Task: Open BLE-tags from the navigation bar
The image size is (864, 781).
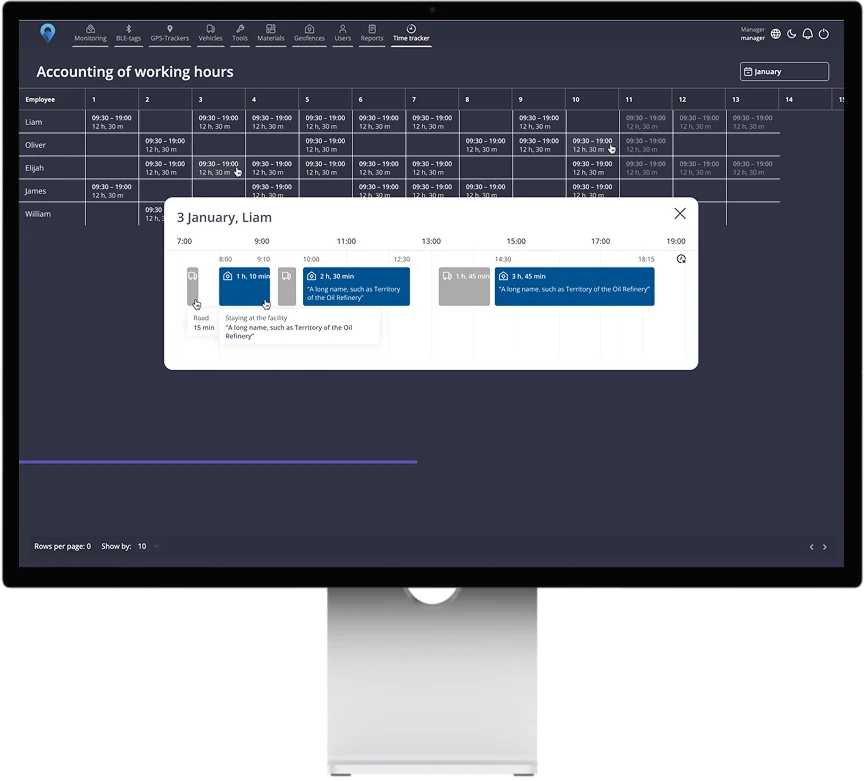Action: (x=128, y=34)
